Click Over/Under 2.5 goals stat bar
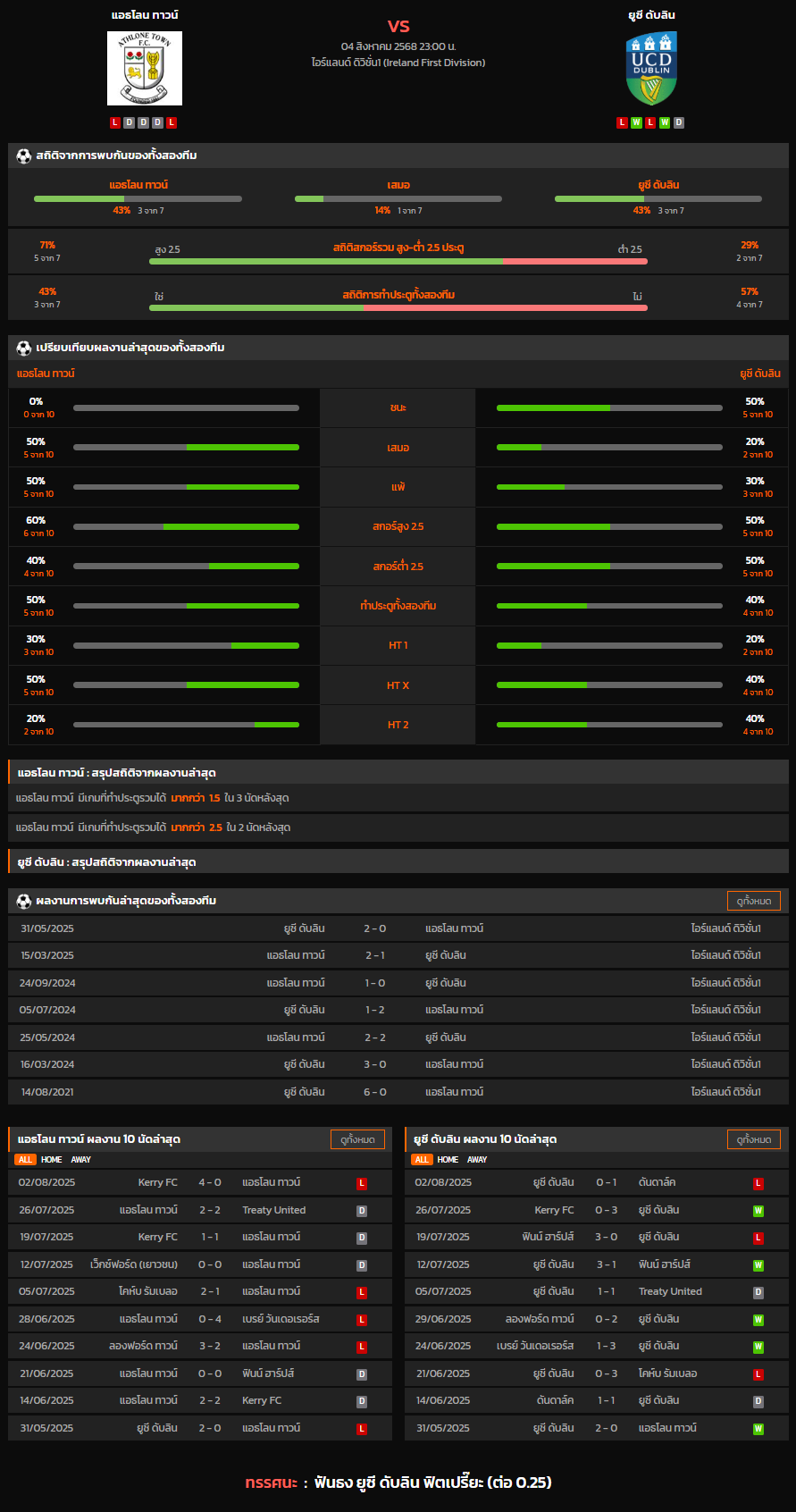The height and width of the screenshot is (1512, 796). pos(398,261)
